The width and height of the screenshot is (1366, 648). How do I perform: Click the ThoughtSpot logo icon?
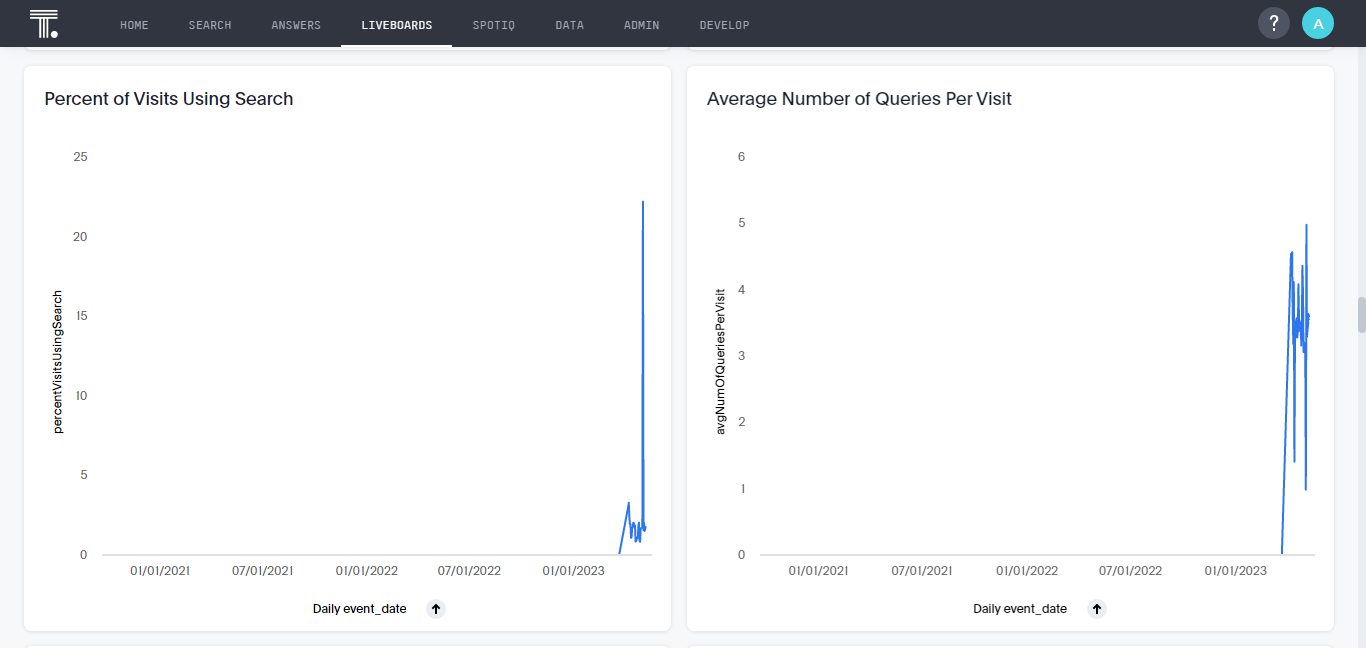(x=44, y=24)
